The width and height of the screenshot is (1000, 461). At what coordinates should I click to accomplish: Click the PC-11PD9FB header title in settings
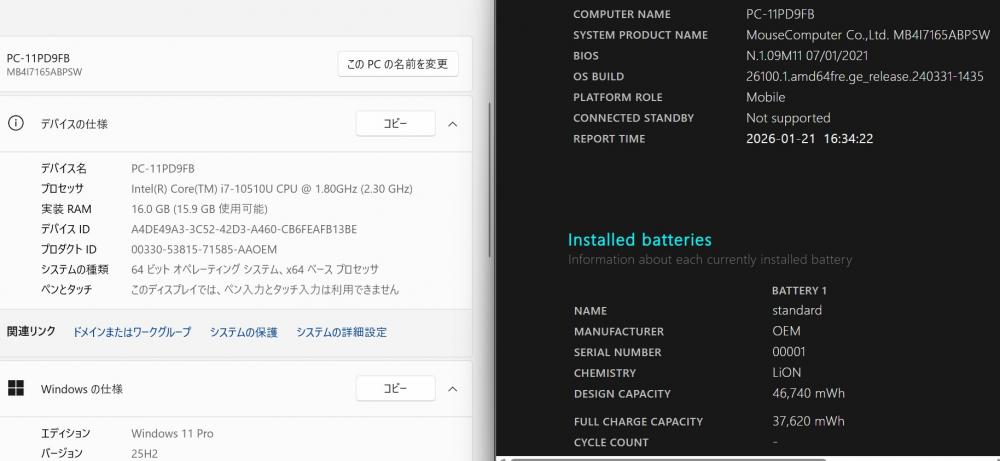coord(38,58)
